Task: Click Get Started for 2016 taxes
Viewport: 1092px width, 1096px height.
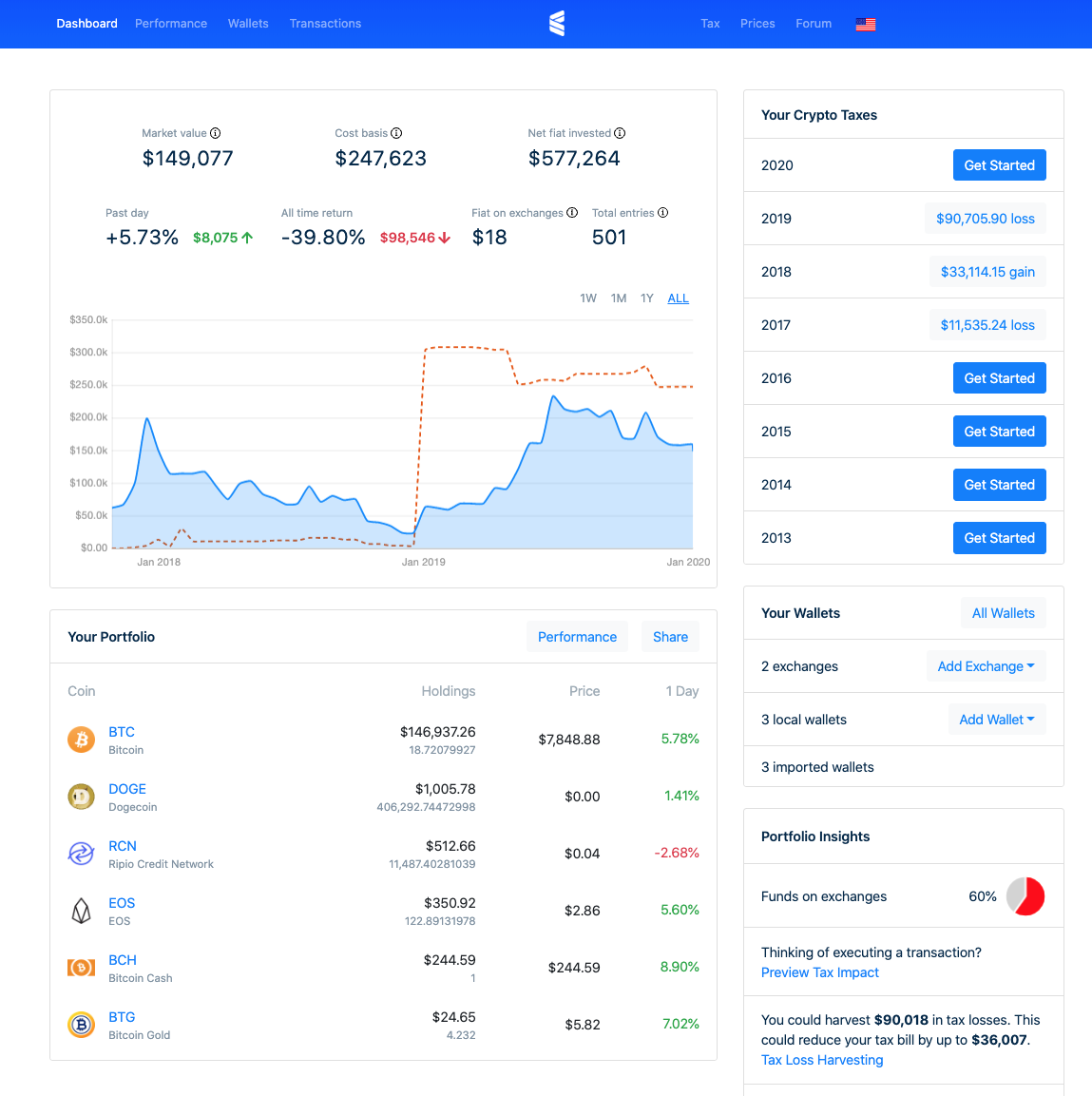Action: tap(999, 378)
